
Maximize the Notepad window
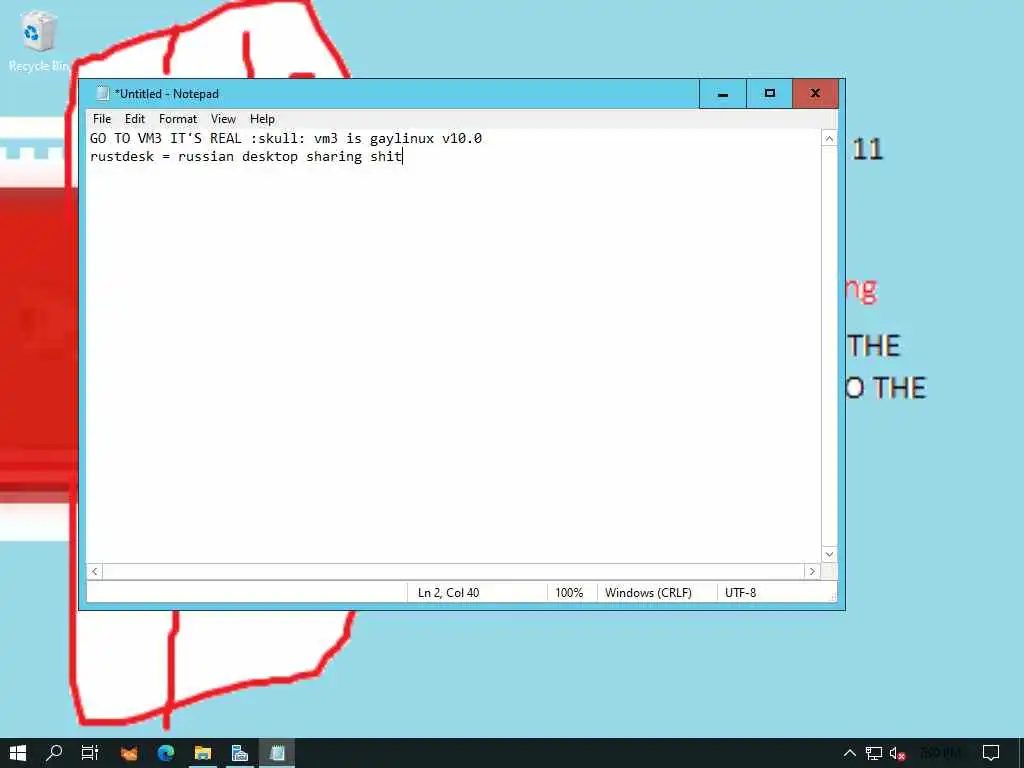pyautogui.click(x=769, y=94)
